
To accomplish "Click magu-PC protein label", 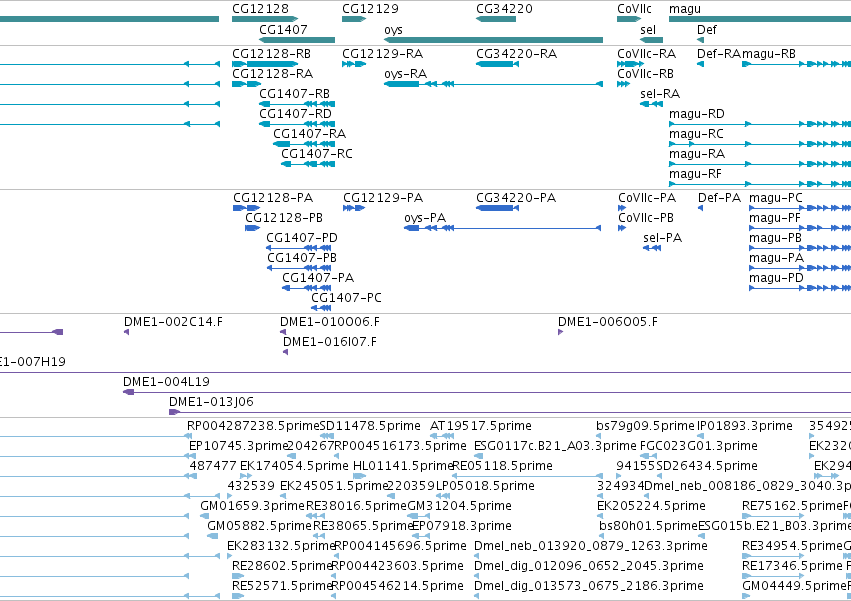I will tap(776, 199).
